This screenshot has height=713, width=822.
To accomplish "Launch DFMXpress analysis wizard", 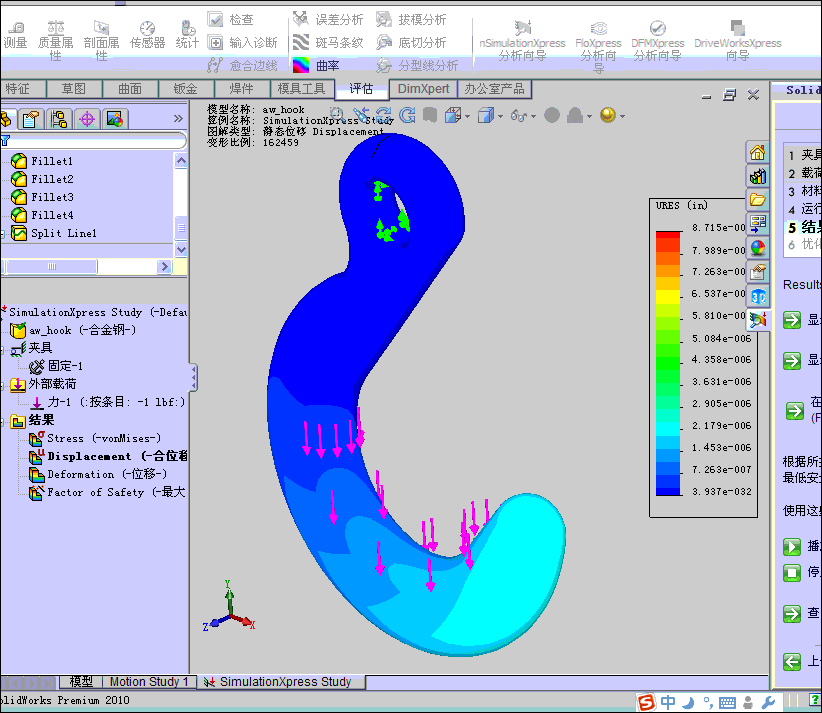I will pyautogui.click(x=657, y=41).
